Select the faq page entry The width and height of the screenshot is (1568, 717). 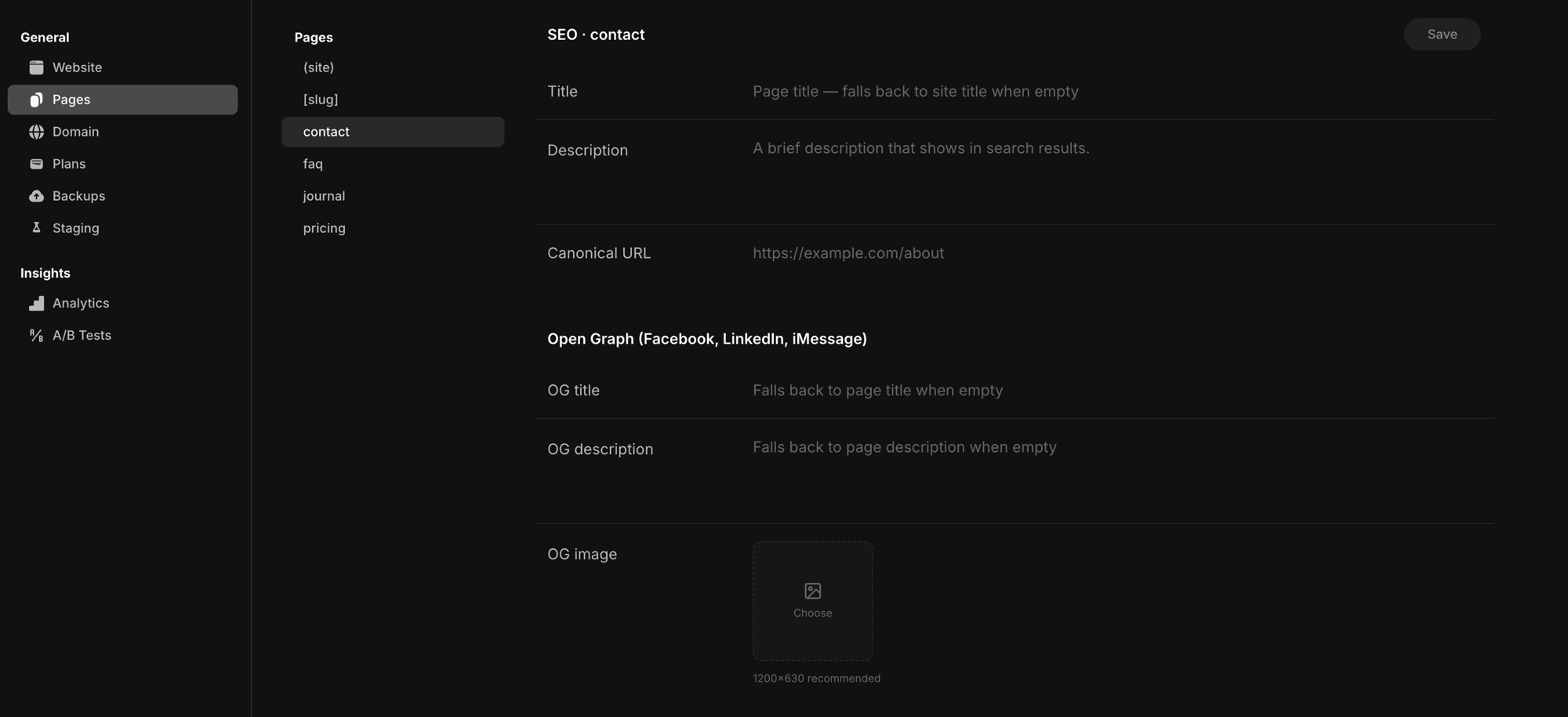click(x=393, y=164)
